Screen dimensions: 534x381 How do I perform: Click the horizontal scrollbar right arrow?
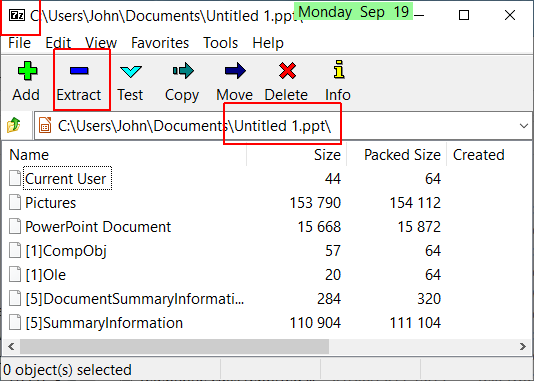(523, 347)
